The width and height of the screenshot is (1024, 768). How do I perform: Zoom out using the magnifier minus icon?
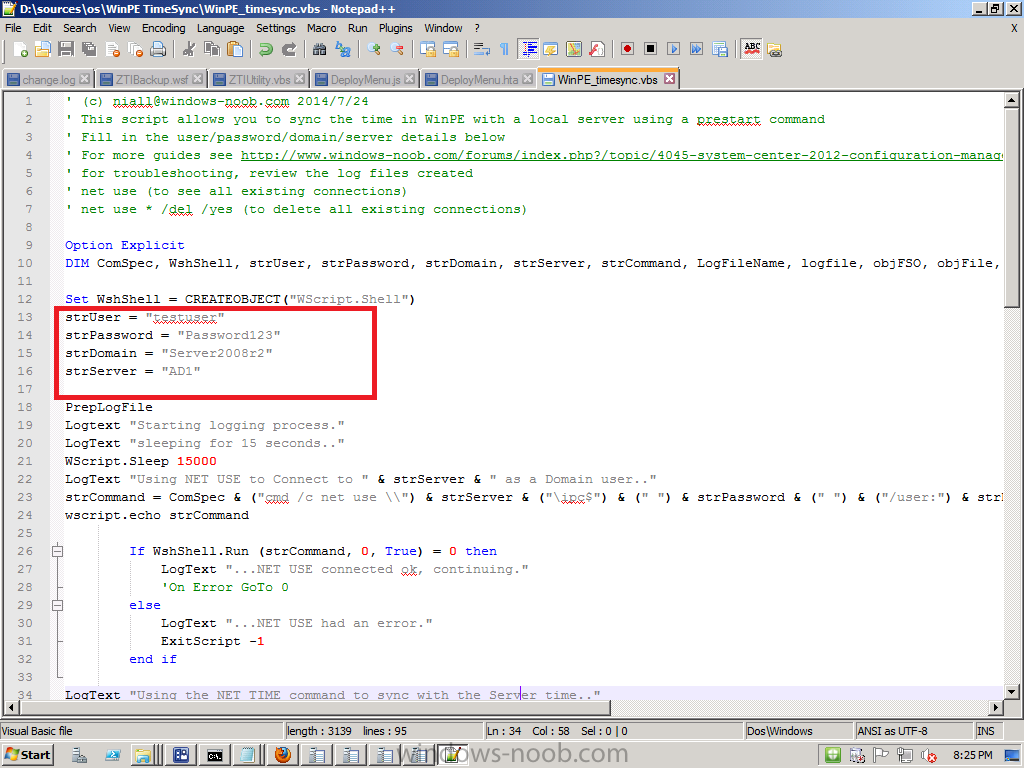(x=396, y=50)
